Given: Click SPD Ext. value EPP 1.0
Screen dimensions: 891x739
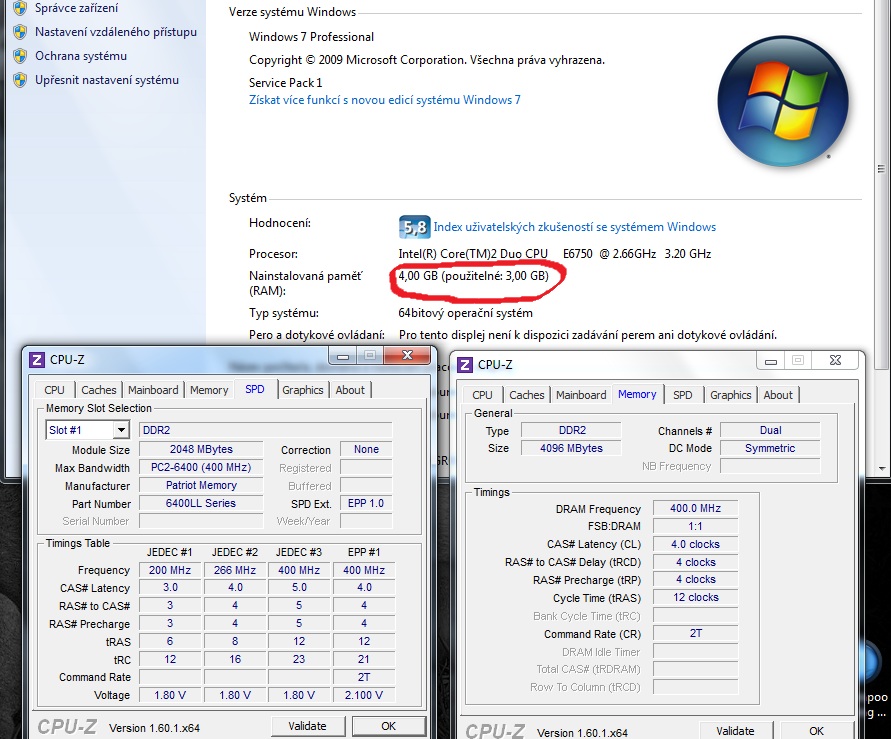Looking at the screenshot, I should pos(366,503).
